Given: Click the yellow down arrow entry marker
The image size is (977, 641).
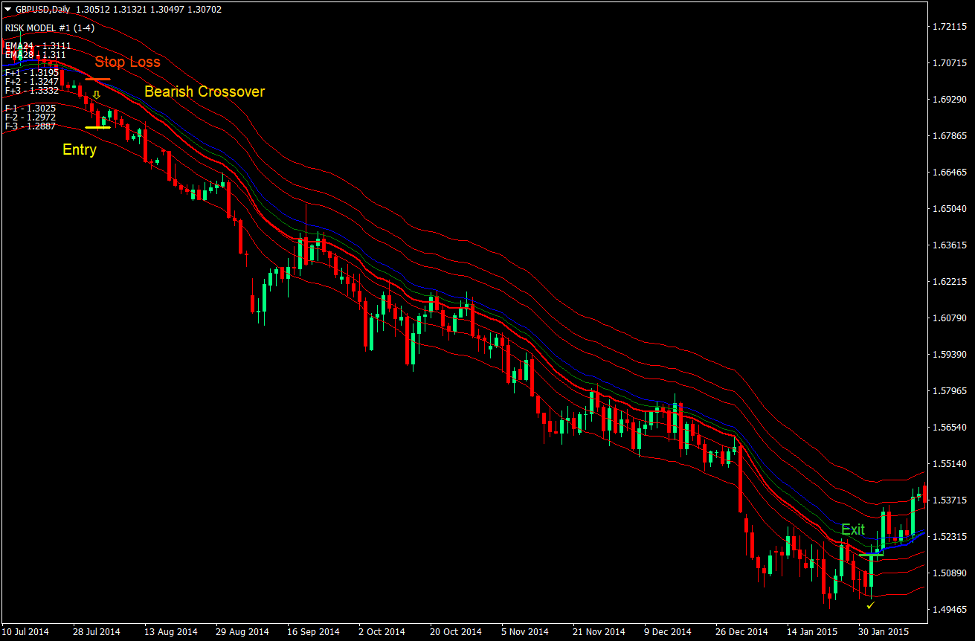Looking at the screenshot, I should click(x=97, y=95).
